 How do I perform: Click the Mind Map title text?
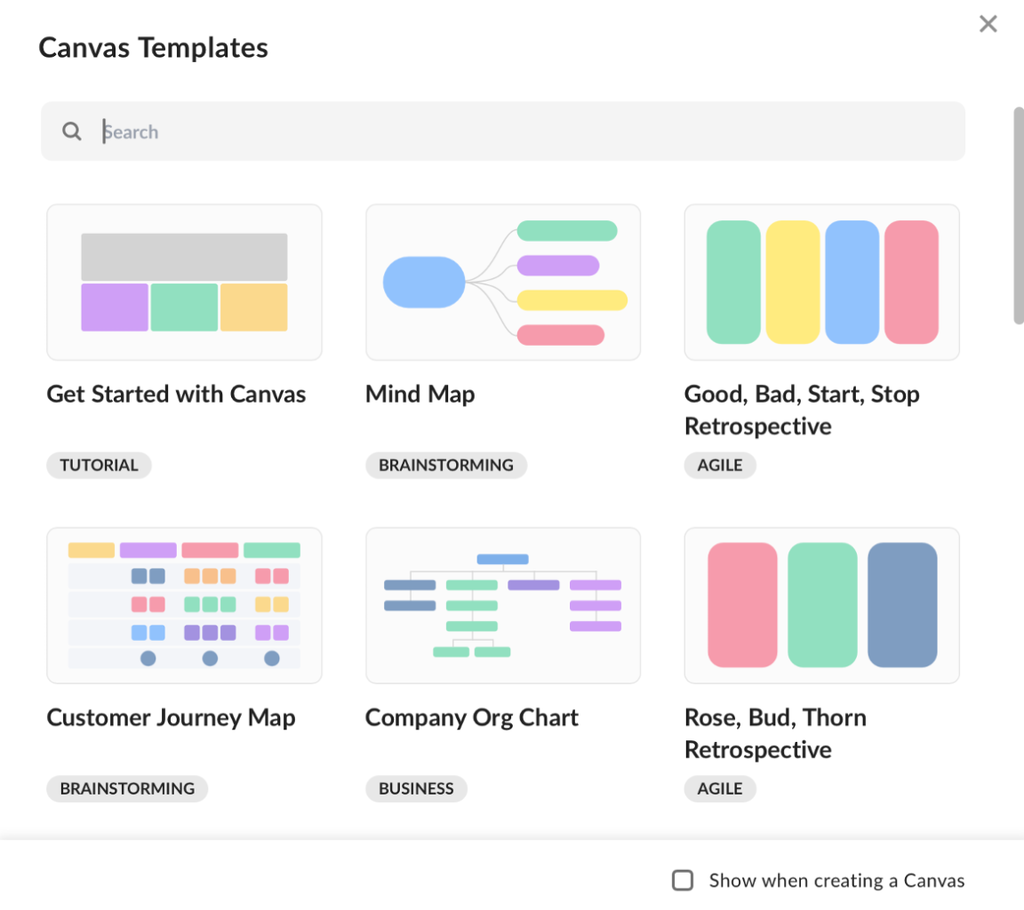[x=420, y=394]
